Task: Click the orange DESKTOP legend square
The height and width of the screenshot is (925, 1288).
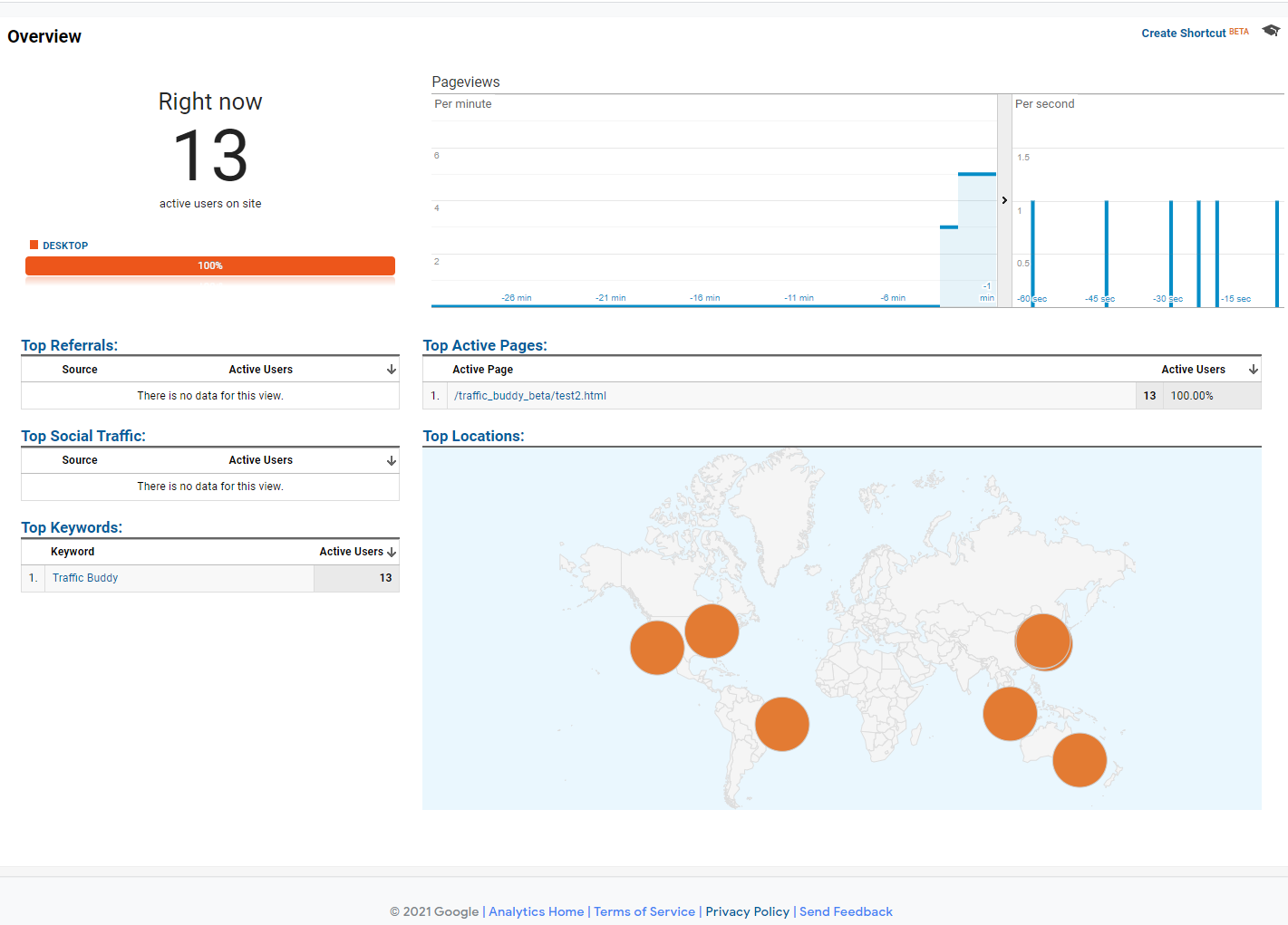Action: pos(34,245)
